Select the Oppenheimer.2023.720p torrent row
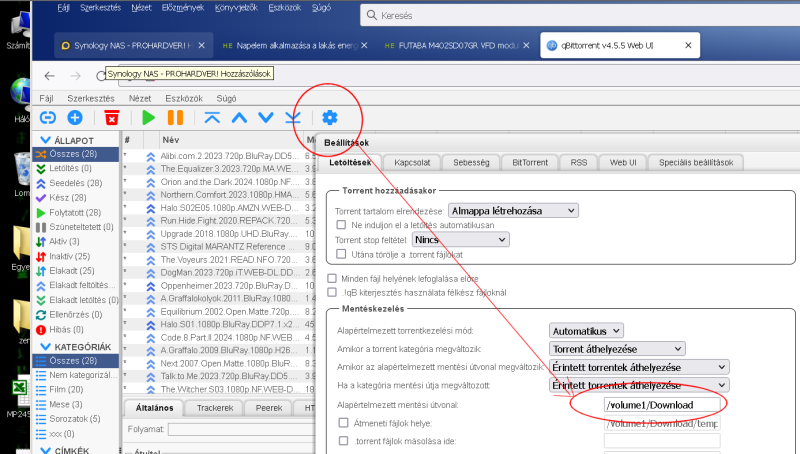This screenshot has height=454, width=800. pyautogui.click(x=219, y=286)
